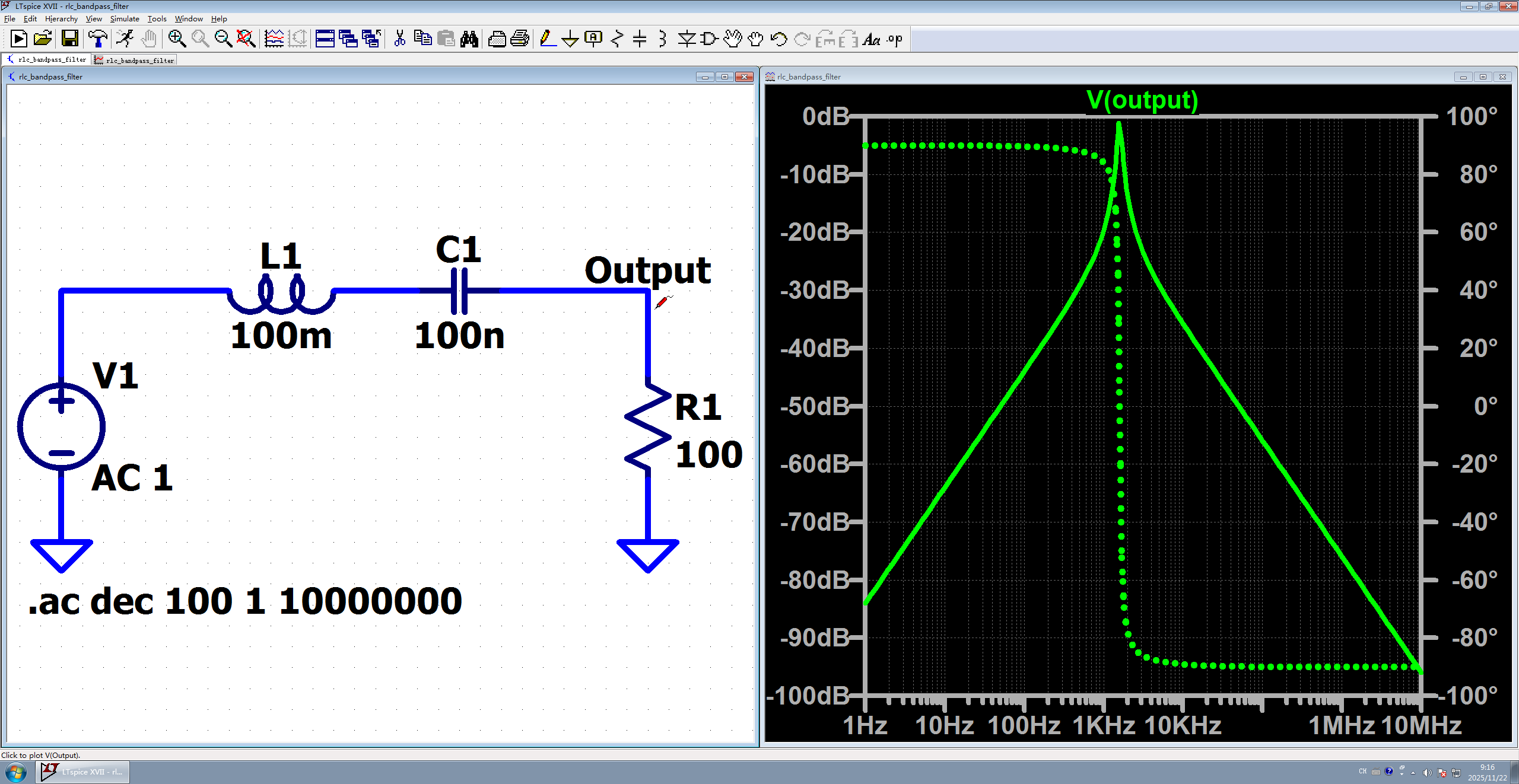Select the Resistor component tool

tap(617, 39)
